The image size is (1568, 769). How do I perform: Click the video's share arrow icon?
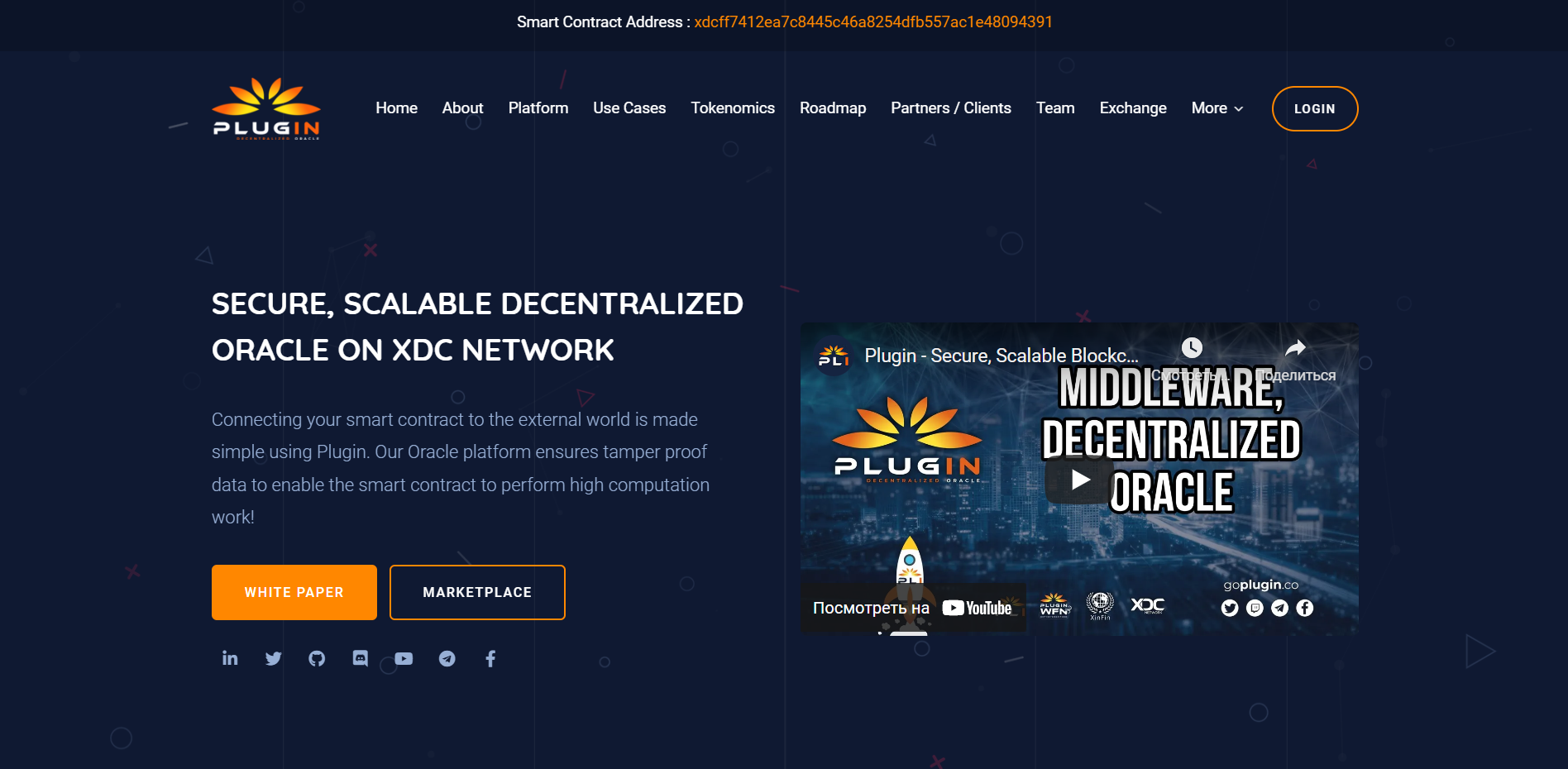click(1295, 348)
